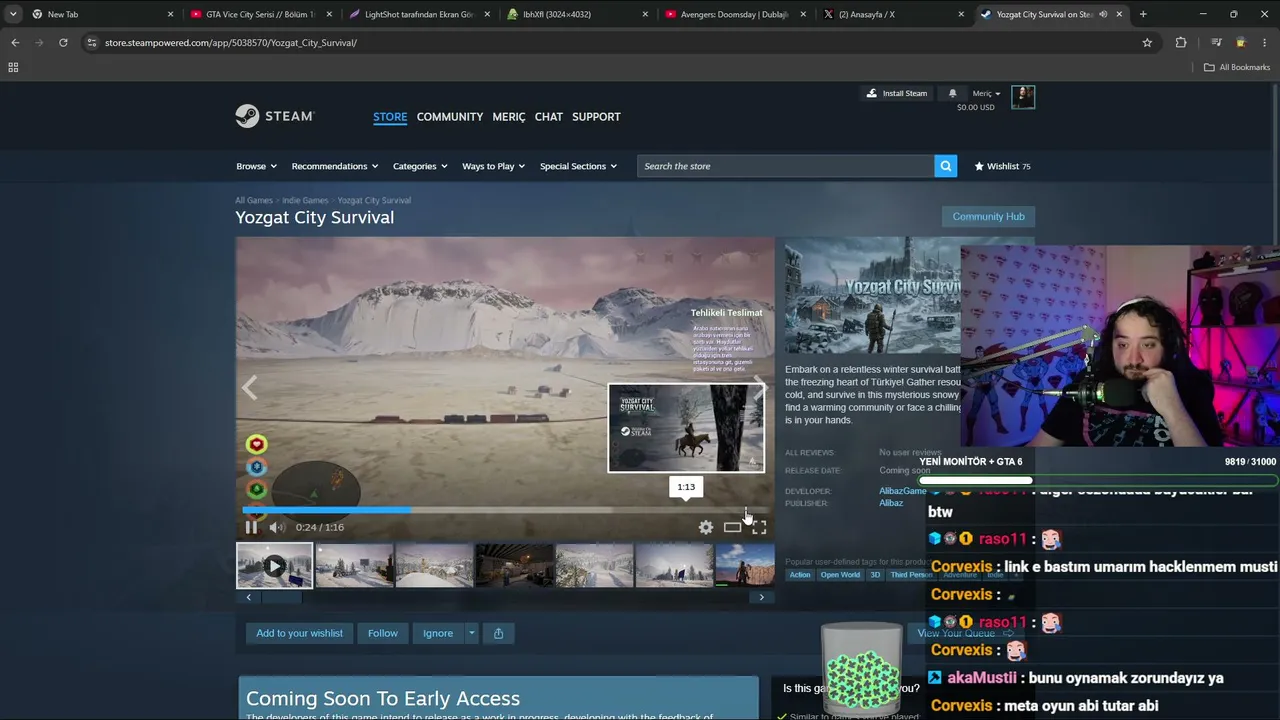Expand the Ways to Play dropdown
The width and height of the screenshot is (1280, 720).
pos(494,166)
